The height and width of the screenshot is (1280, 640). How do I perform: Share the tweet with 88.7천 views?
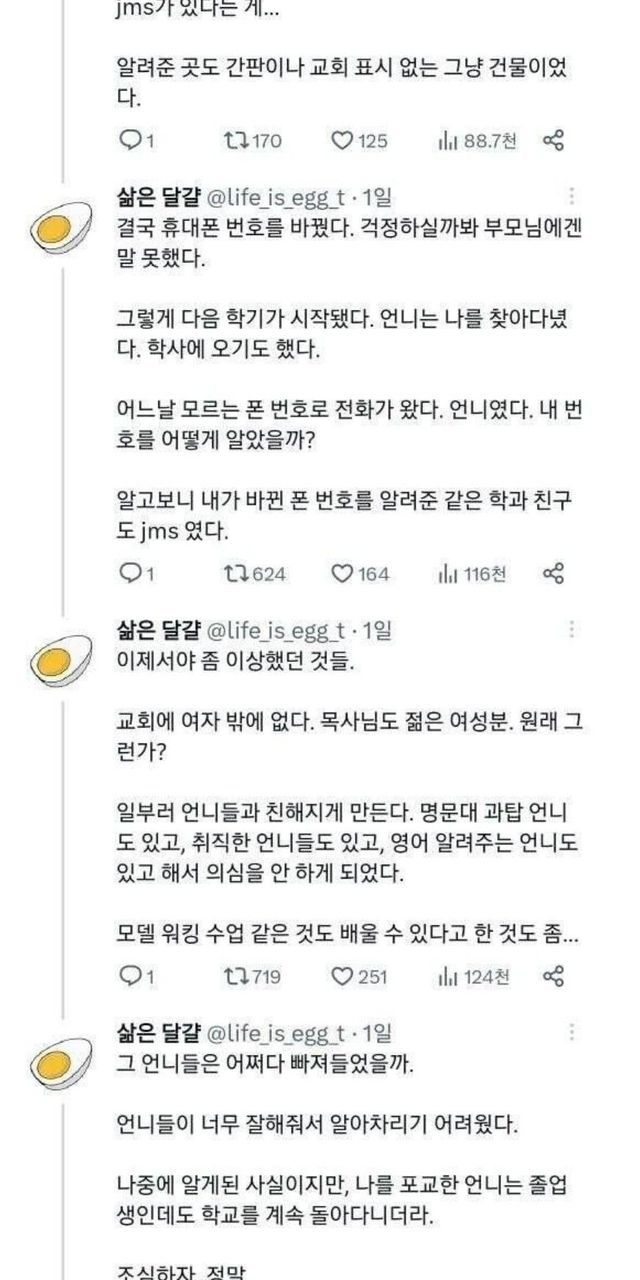pos(554,142)
